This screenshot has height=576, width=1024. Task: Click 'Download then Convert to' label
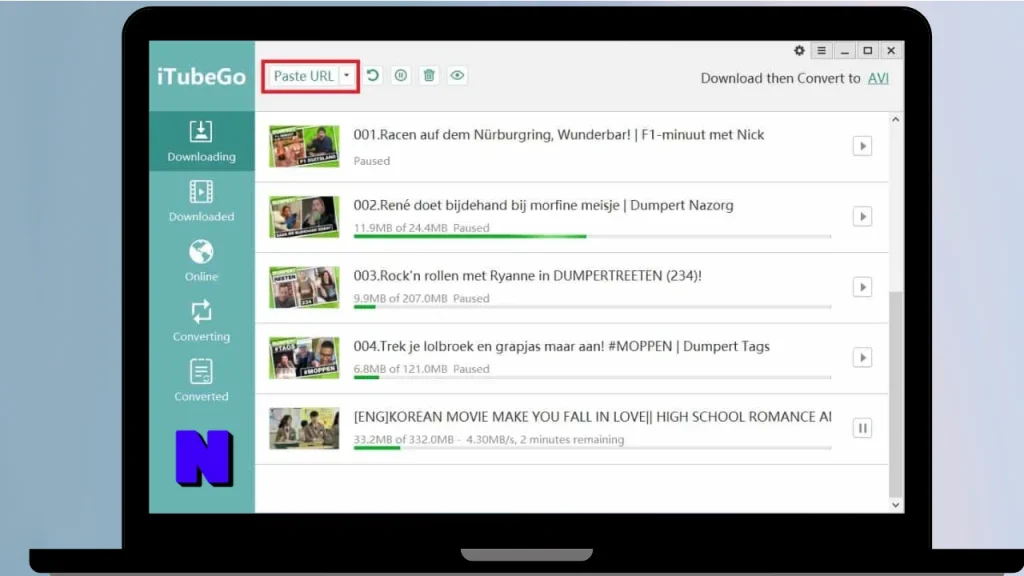coord(780,78)
